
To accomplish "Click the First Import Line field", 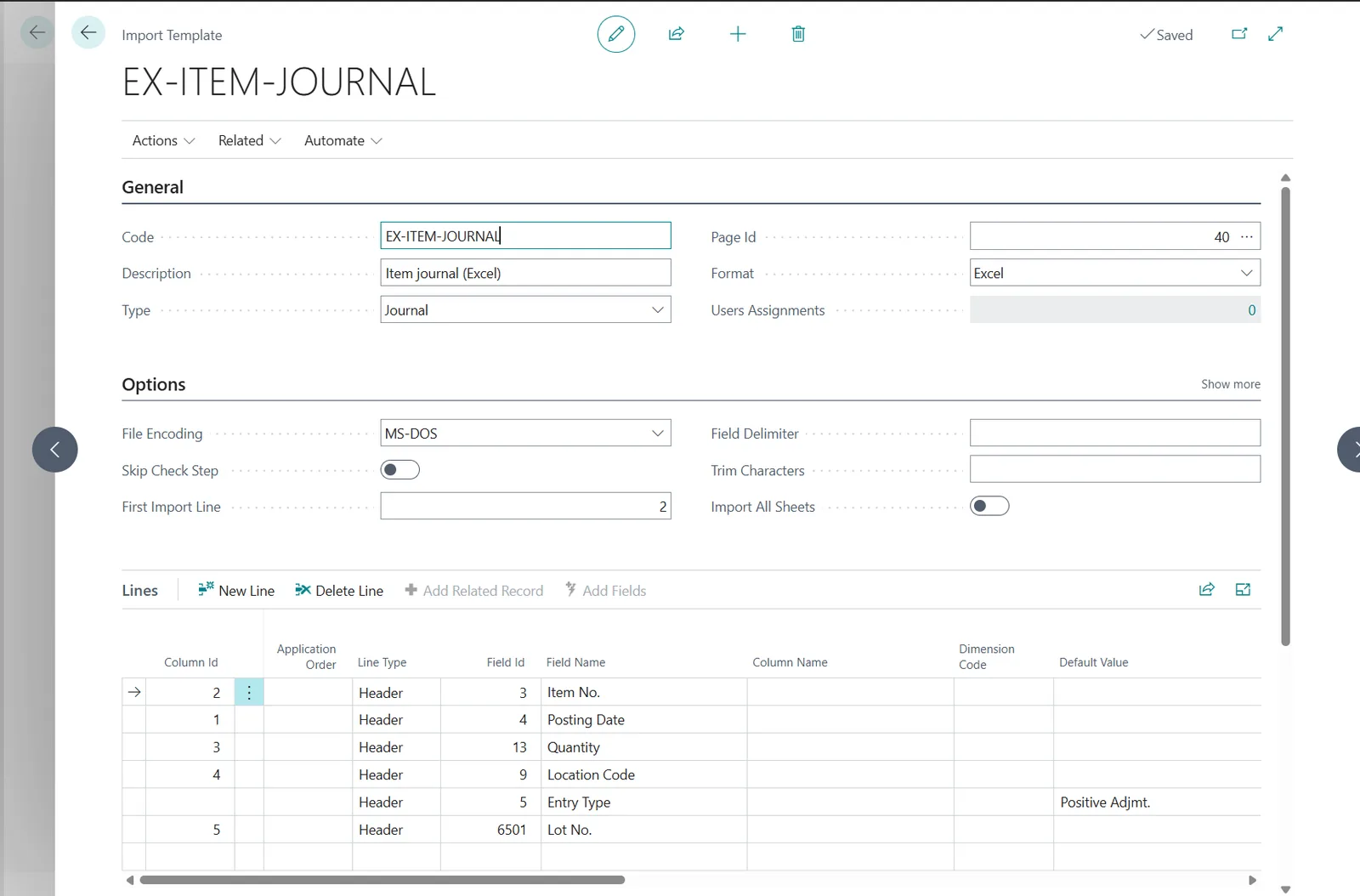I will tap(525, 507).
